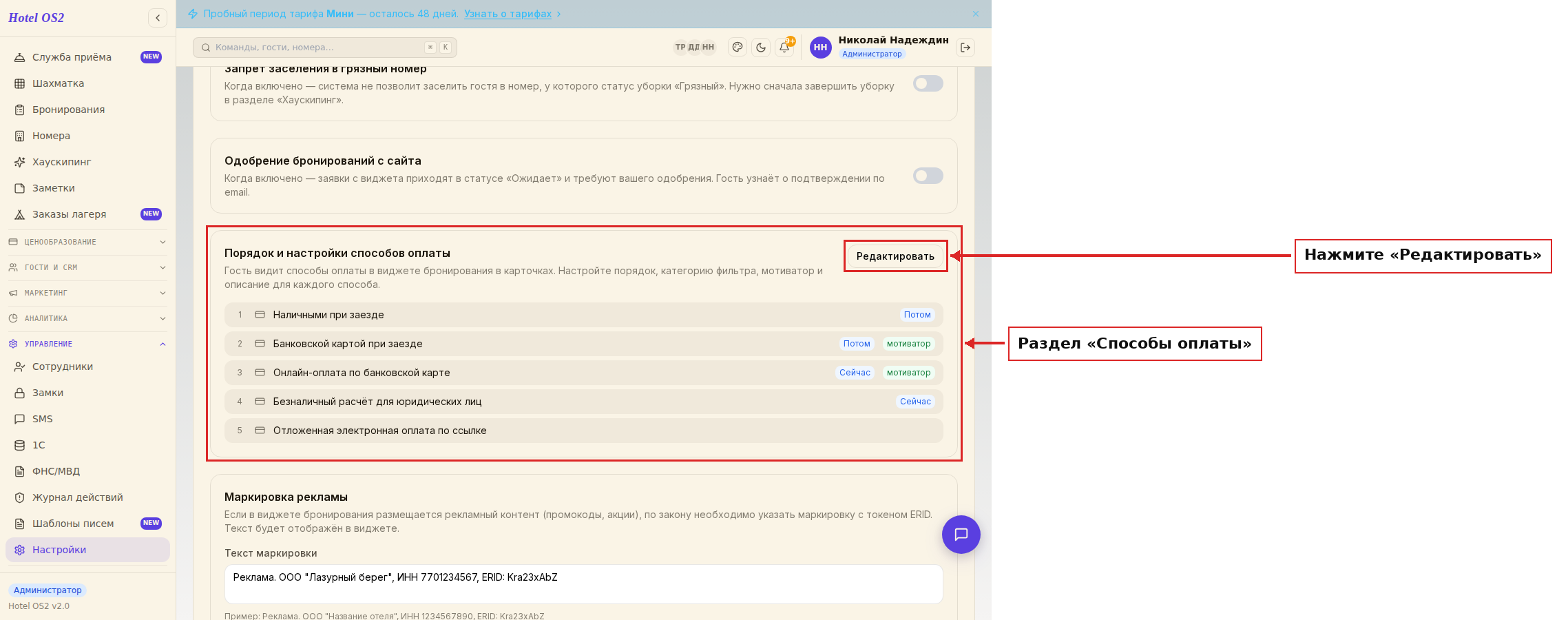Image resolution: width=1568 pixels, height=620 pixels.
Task: Open the Узнать о тарифах link
Action: [508, 14]
